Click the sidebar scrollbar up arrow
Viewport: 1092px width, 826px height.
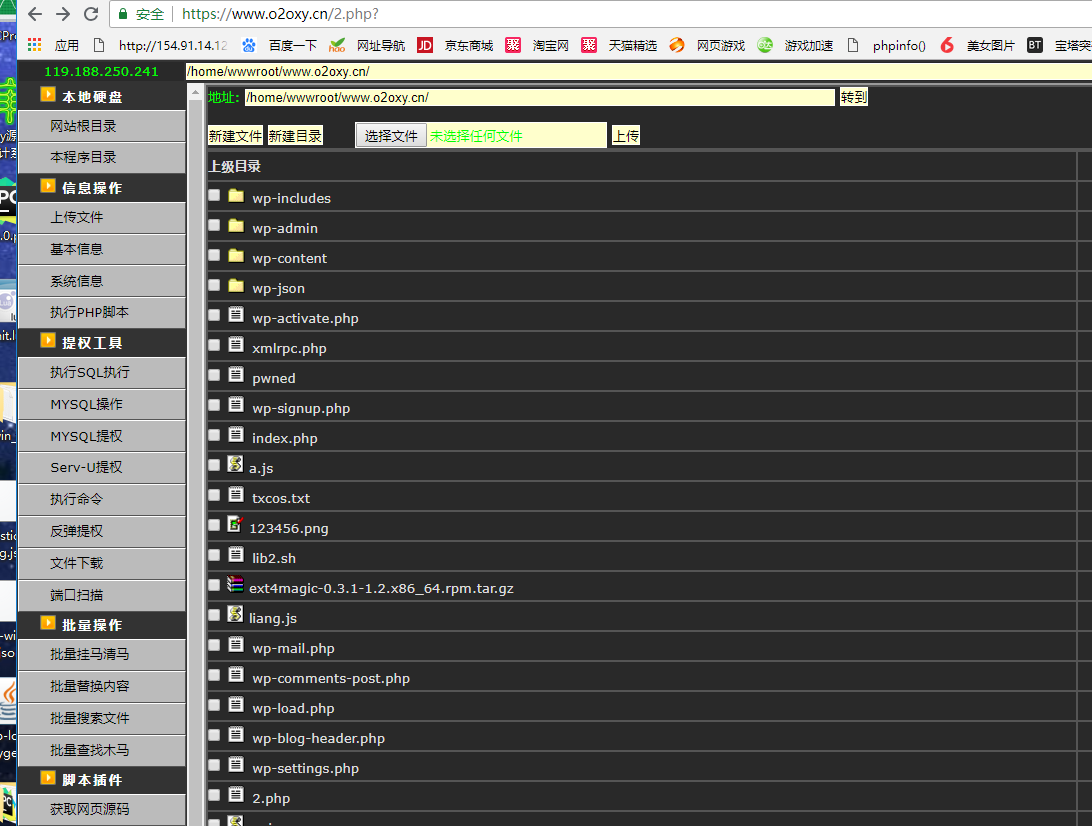[x=195, y=92]
